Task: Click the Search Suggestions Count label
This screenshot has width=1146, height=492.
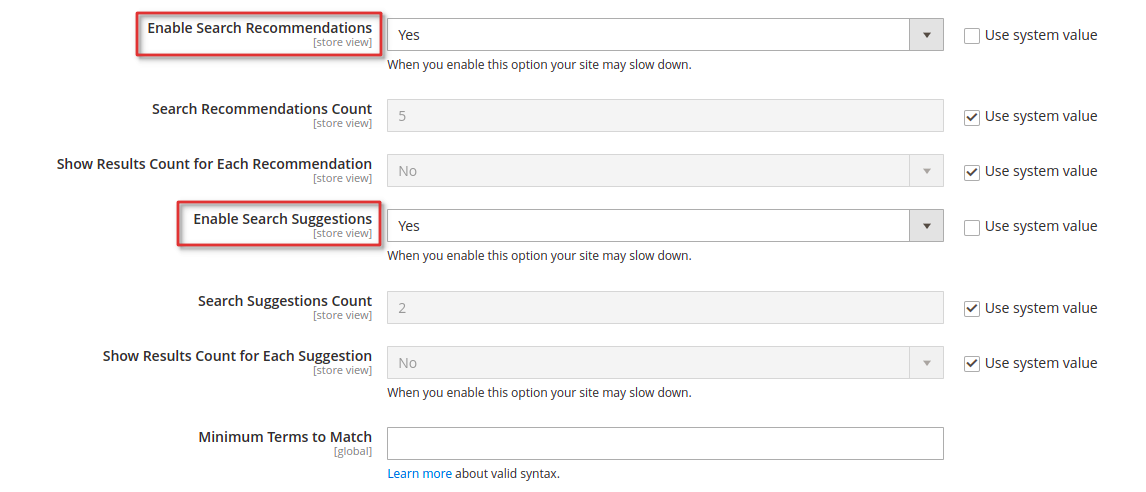Action: point(285,301)
